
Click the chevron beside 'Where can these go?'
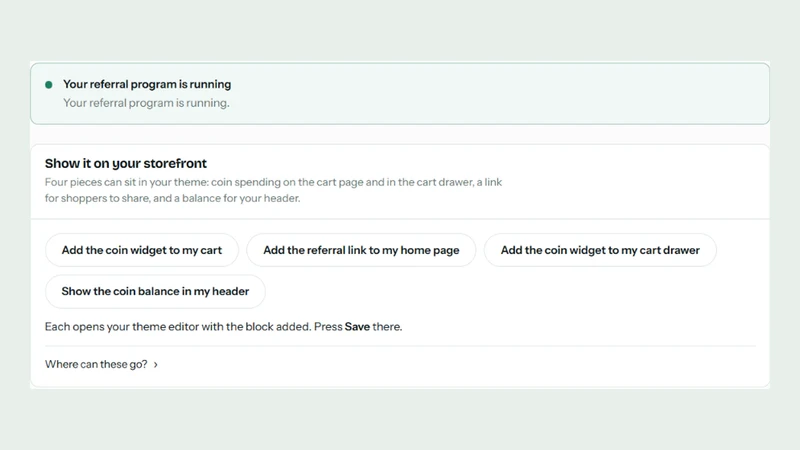(156, 365)
